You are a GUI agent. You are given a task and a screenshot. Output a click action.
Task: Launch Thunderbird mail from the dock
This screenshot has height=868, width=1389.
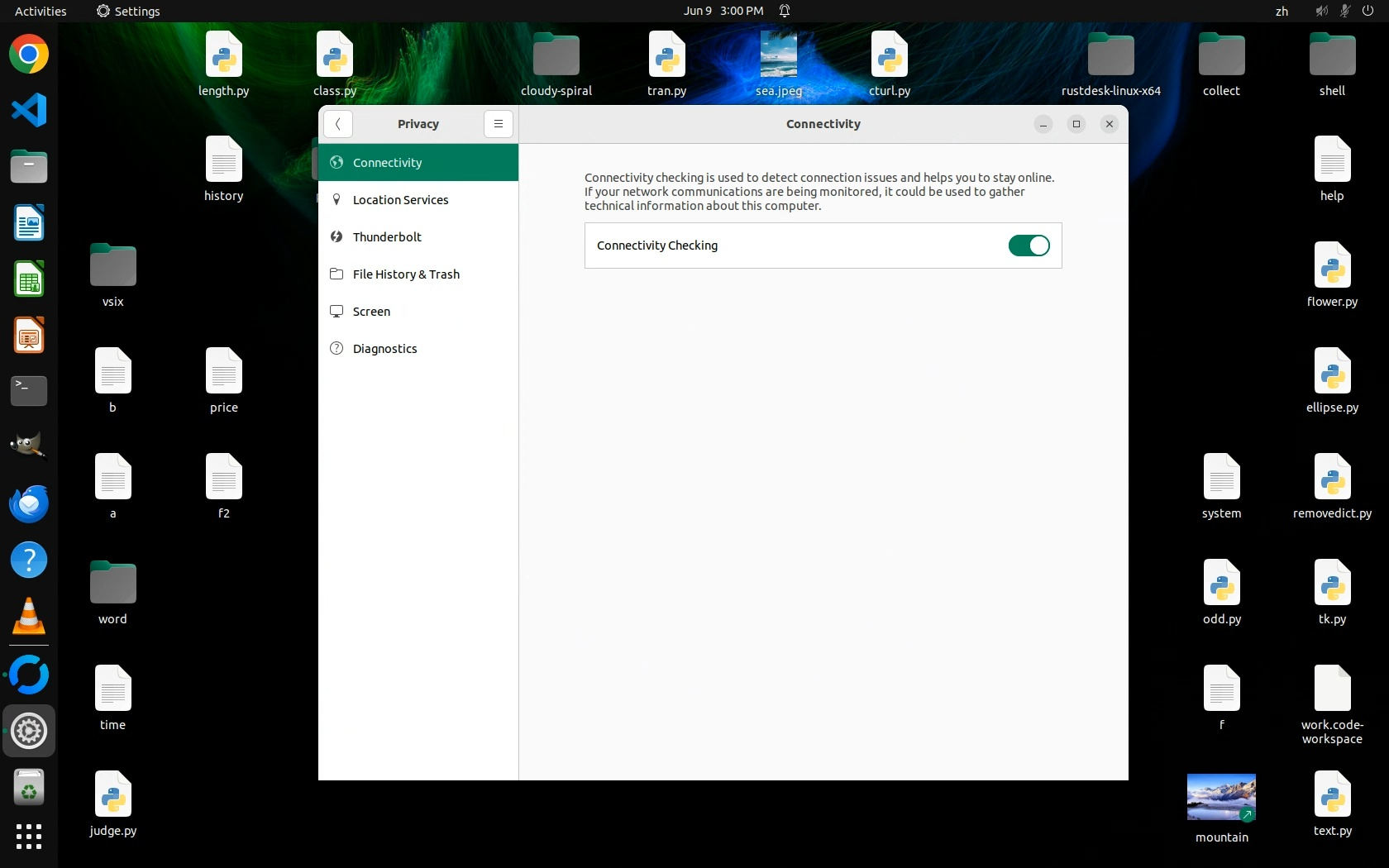(x=29, y=504)
